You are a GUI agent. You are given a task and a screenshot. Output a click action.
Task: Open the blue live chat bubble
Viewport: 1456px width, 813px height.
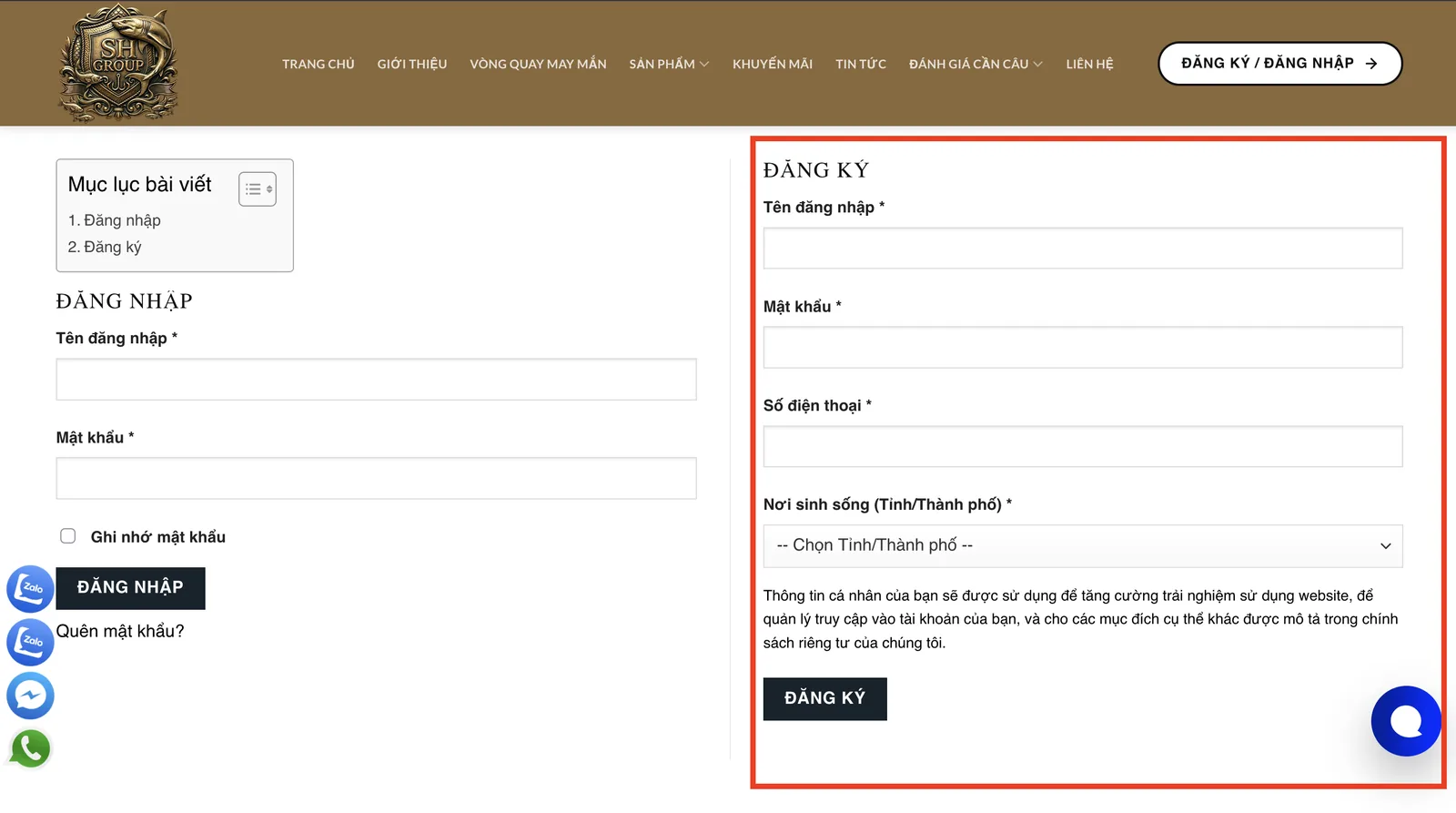tap(1406, 721)
